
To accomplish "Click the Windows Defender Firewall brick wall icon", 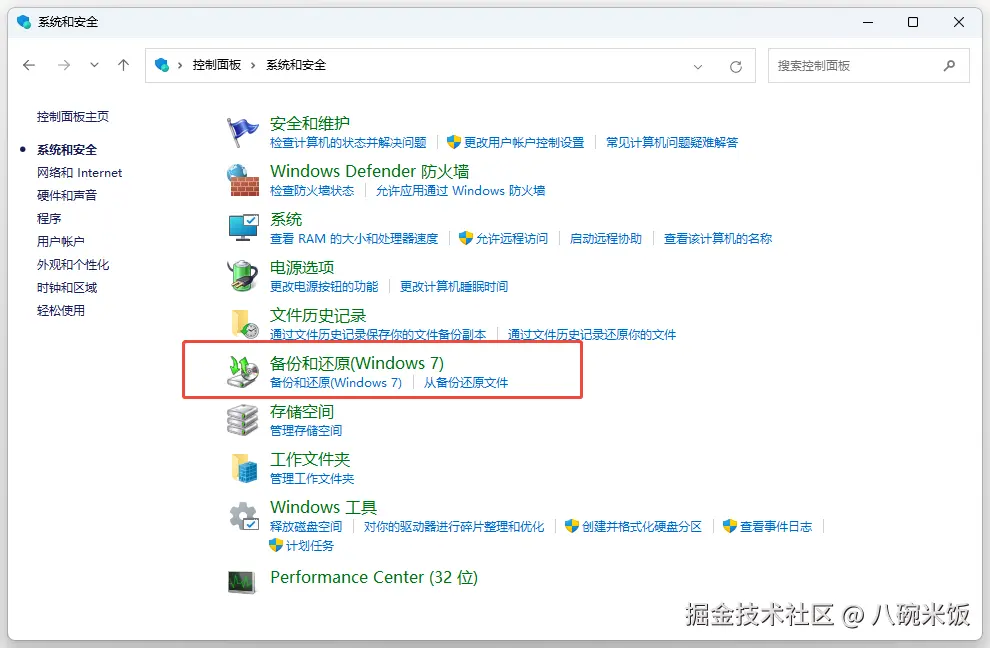I will coord(243,181).
